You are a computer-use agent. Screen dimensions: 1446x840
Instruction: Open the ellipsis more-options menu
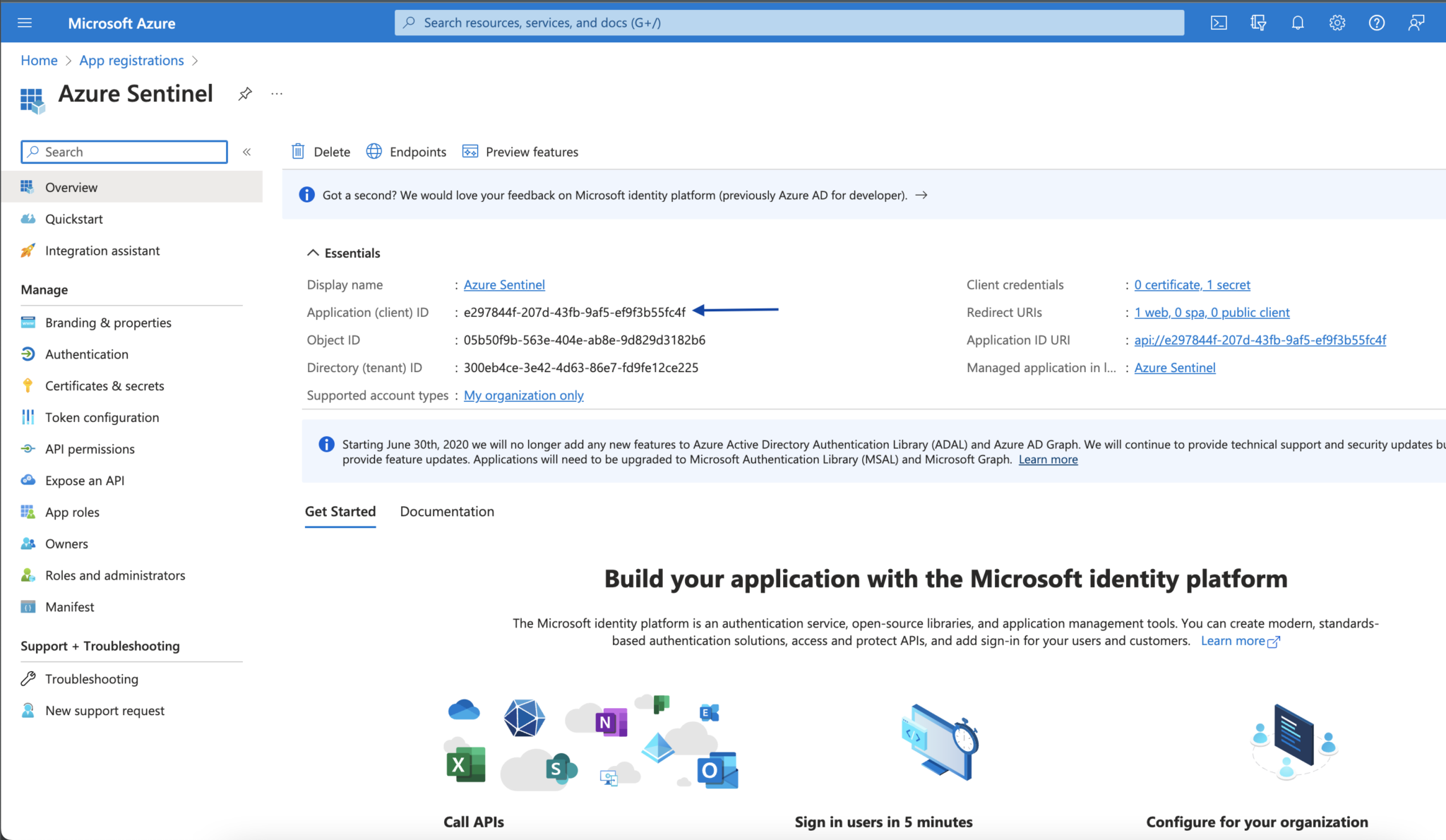(277, 93)
